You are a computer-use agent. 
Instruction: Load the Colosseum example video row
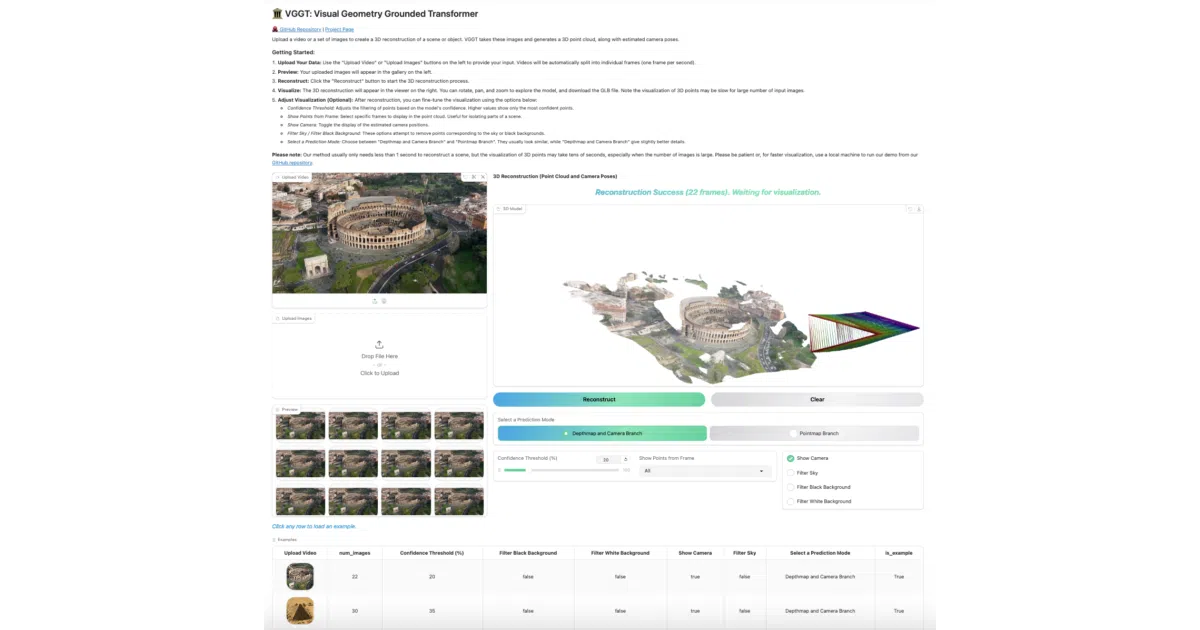[x=598, y=576]
